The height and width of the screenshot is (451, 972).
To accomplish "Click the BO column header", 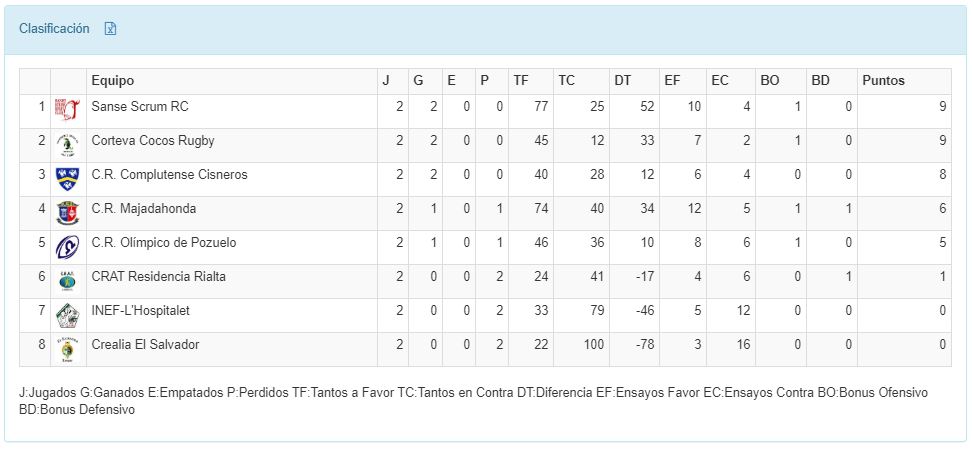I will 770,81.
